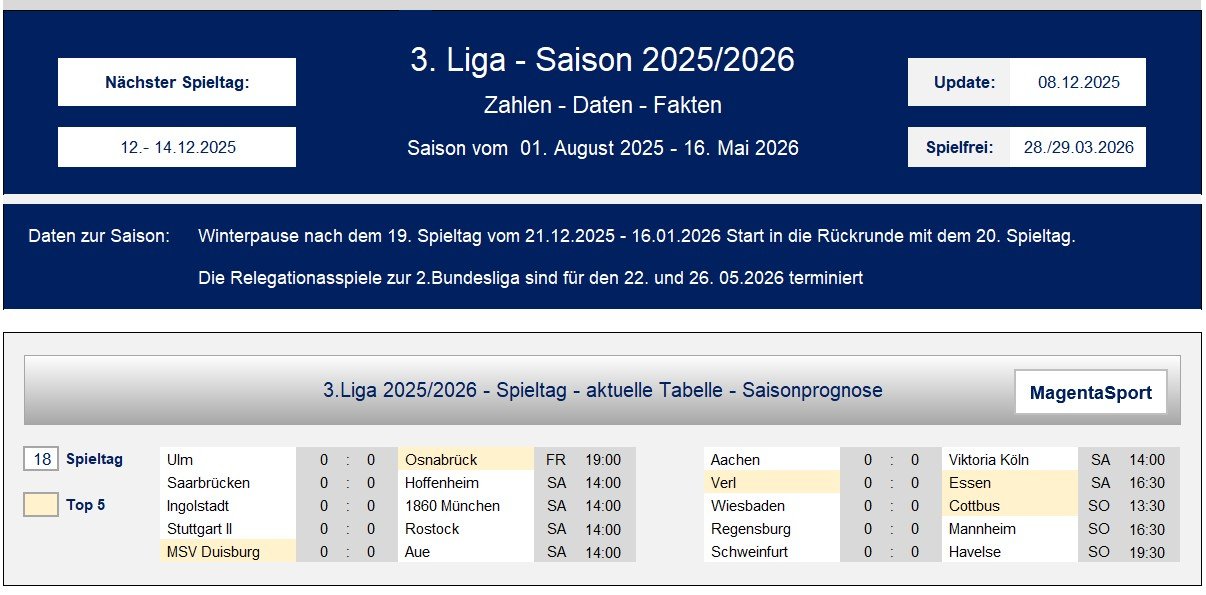The image size is (1206, 595).
Task: Click the Nächster Spieltag header box
Action: [176, 82]
